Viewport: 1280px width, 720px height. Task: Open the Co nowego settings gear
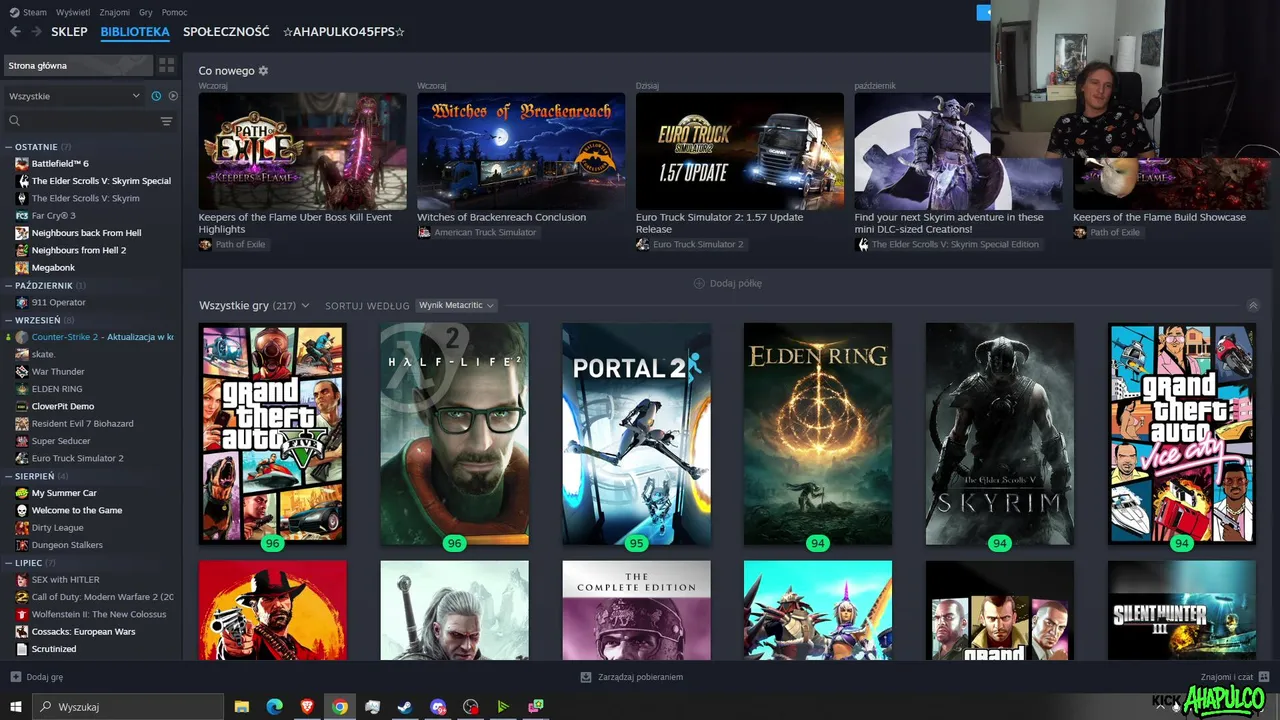(x=263, y=71)
